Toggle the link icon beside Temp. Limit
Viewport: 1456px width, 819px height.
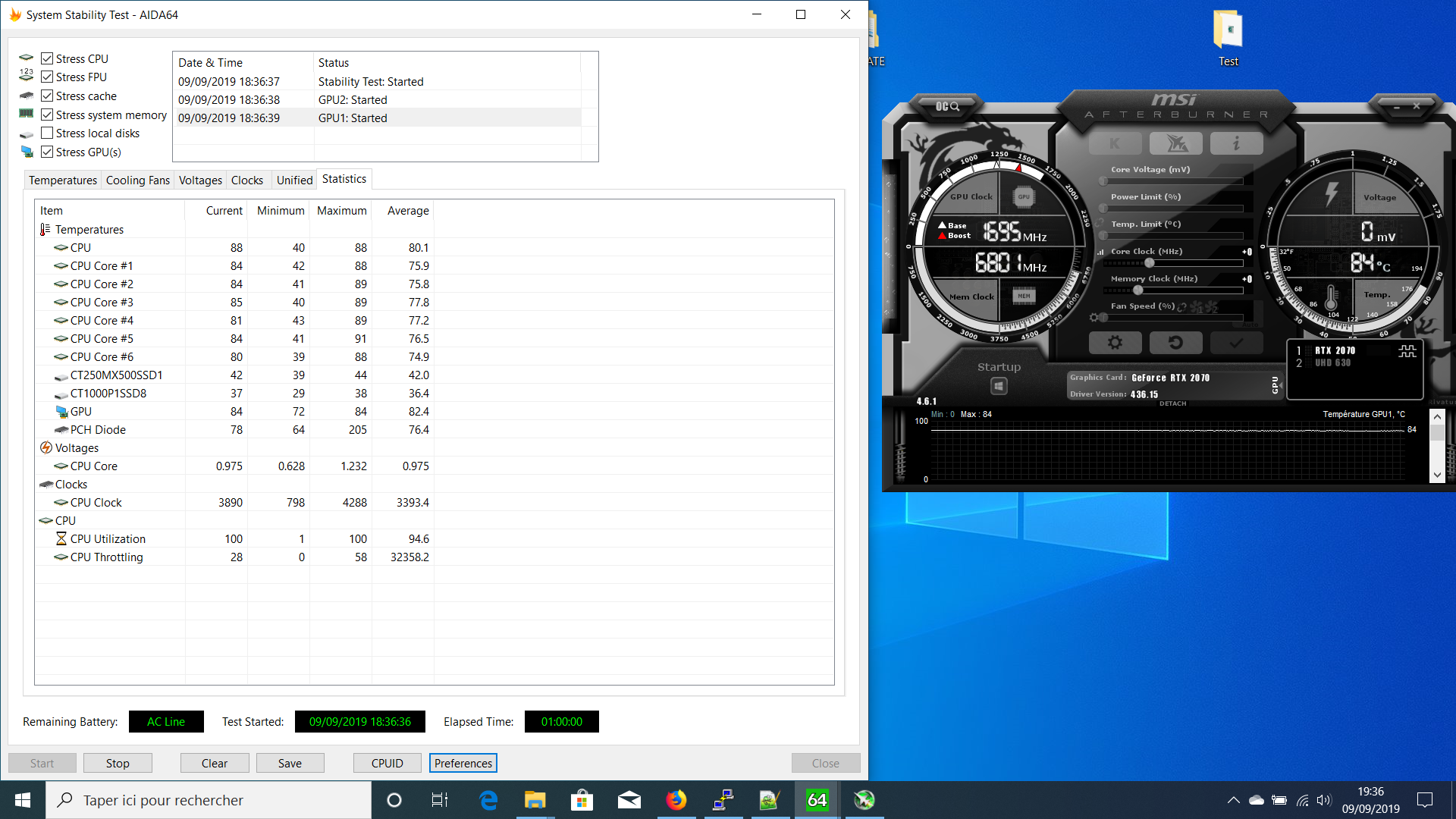pos(1100,223)
